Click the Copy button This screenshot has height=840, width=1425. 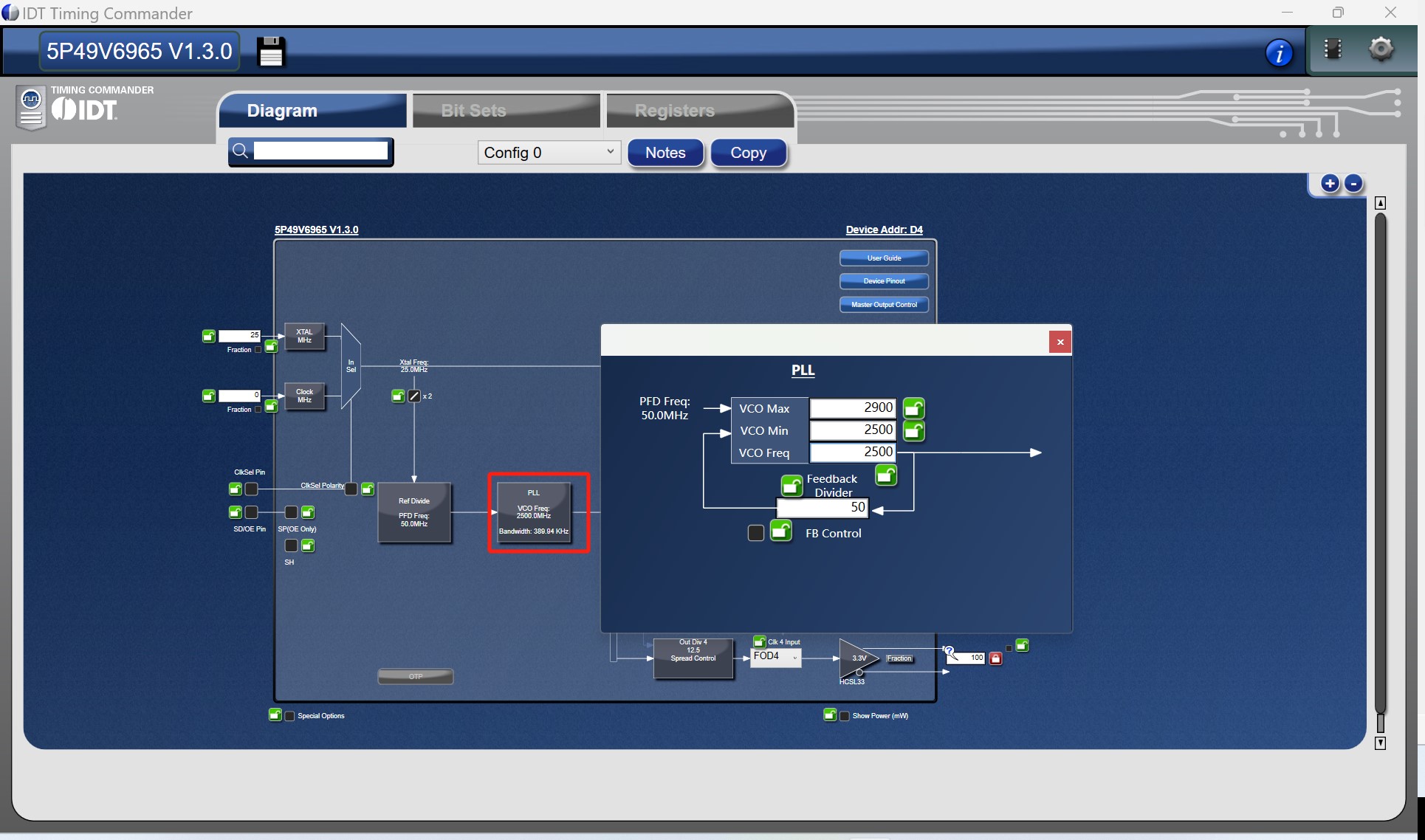[x=748, y=153]
